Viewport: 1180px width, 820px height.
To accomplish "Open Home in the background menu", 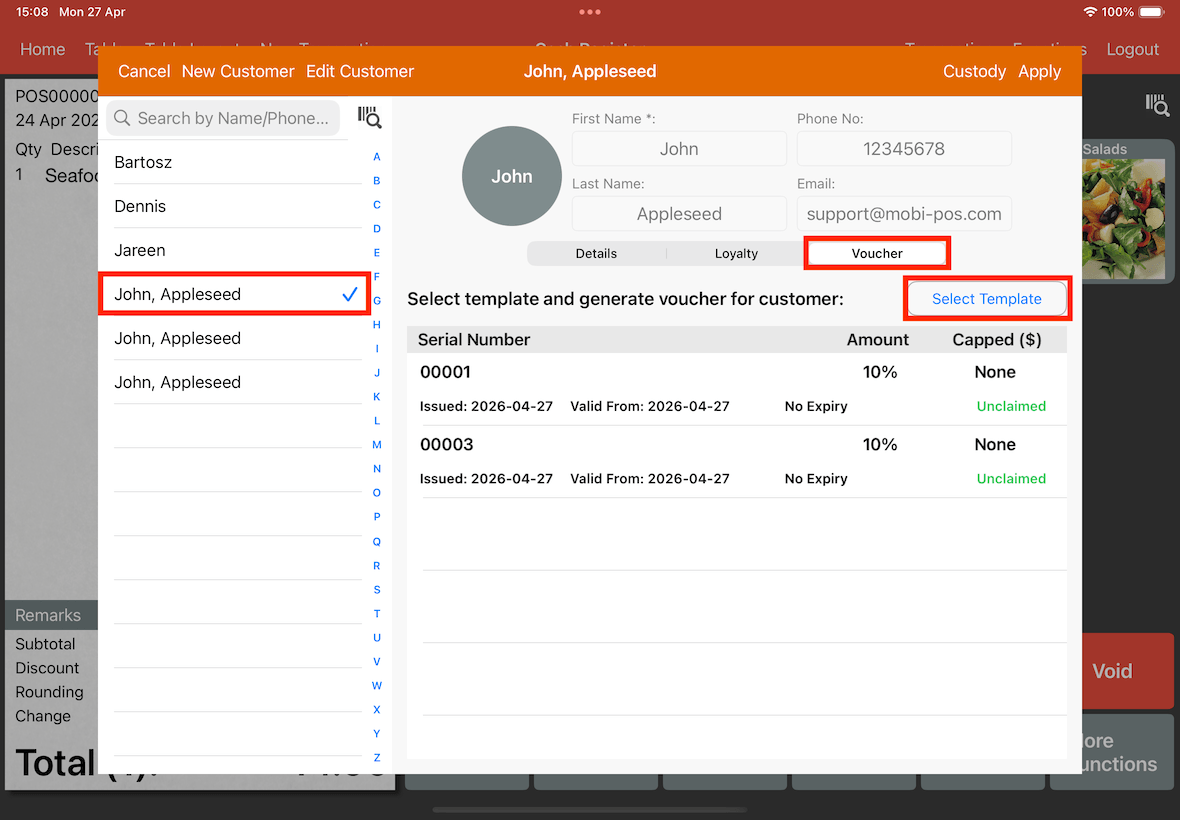I will click(x=42, y=50).
